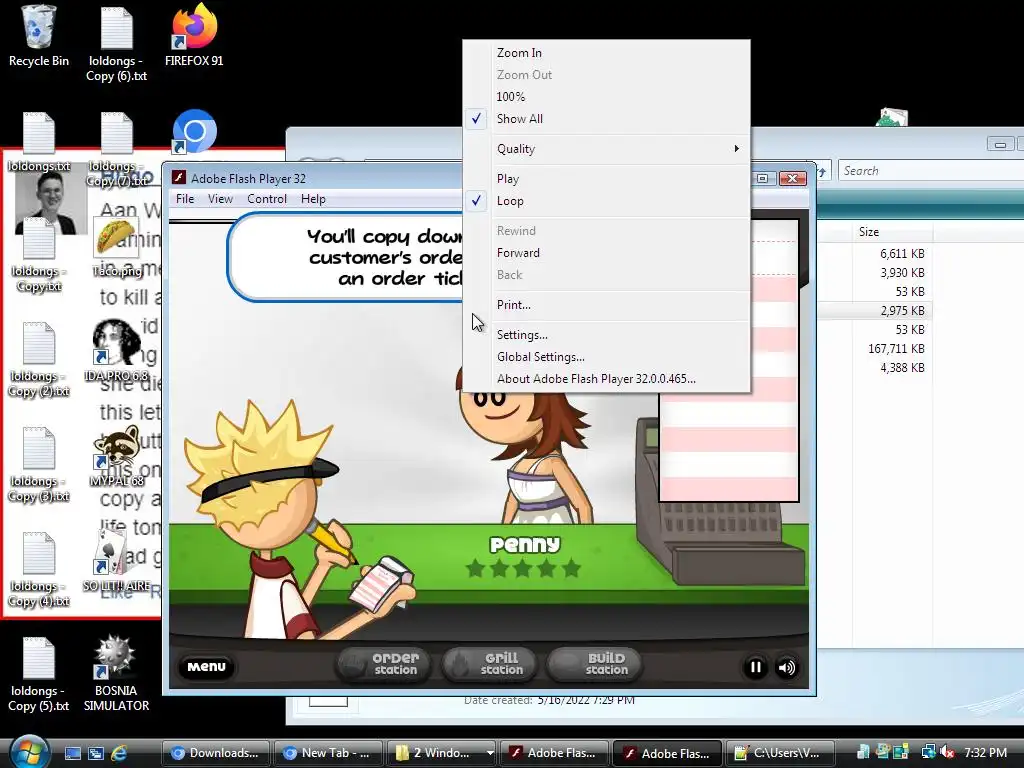This screenshot has width=1024, height=768.
Task: Switch to the Downloads... taskbar button
Action: coord(216,753)
